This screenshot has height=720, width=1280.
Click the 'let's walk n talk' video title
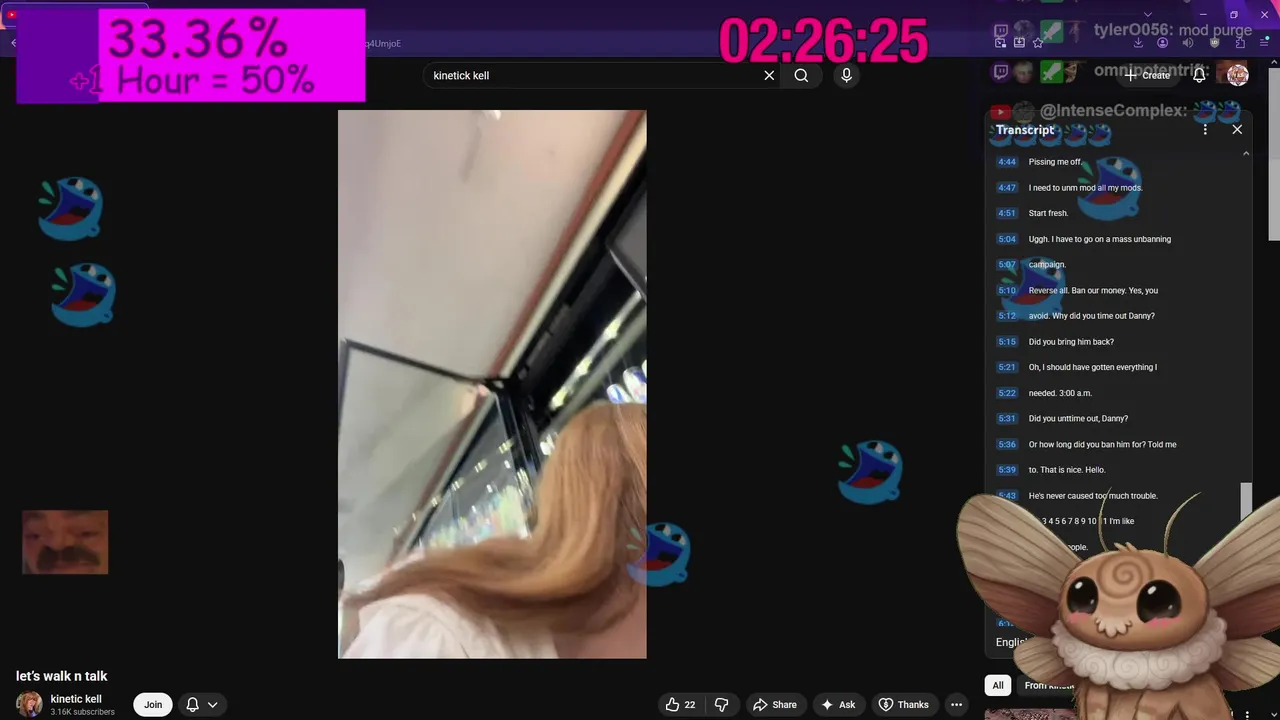[61, 676]
